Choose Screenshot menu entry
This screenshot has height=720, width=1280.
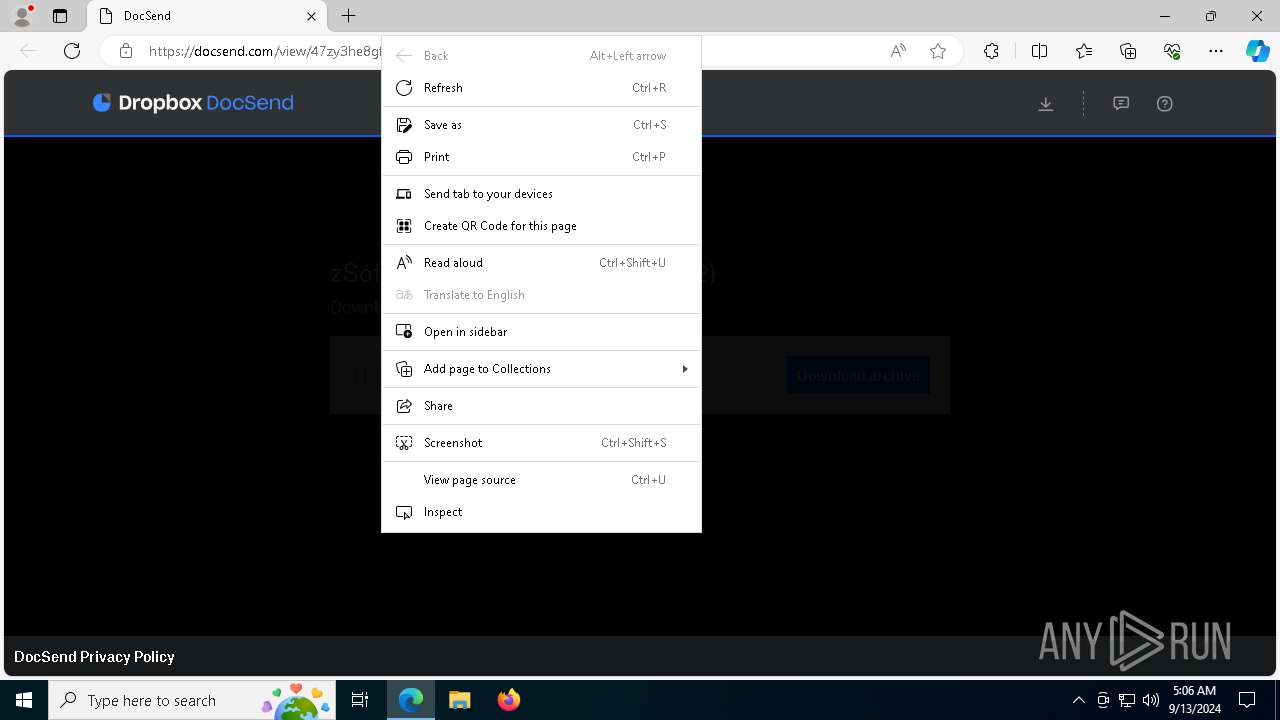coord(541,443)
